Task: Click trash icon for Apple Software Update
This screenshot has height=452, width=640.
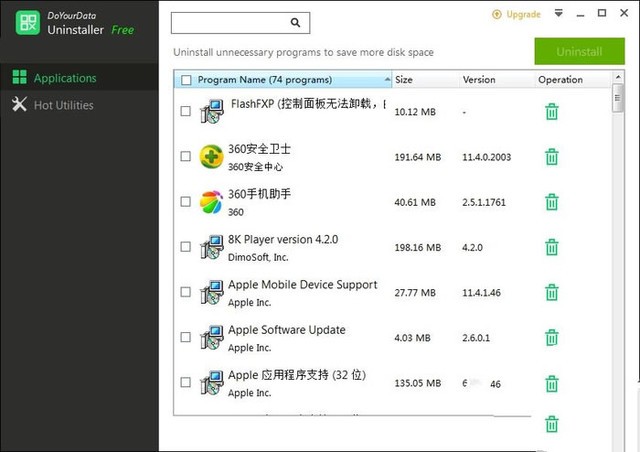Action: coord(551,338)
